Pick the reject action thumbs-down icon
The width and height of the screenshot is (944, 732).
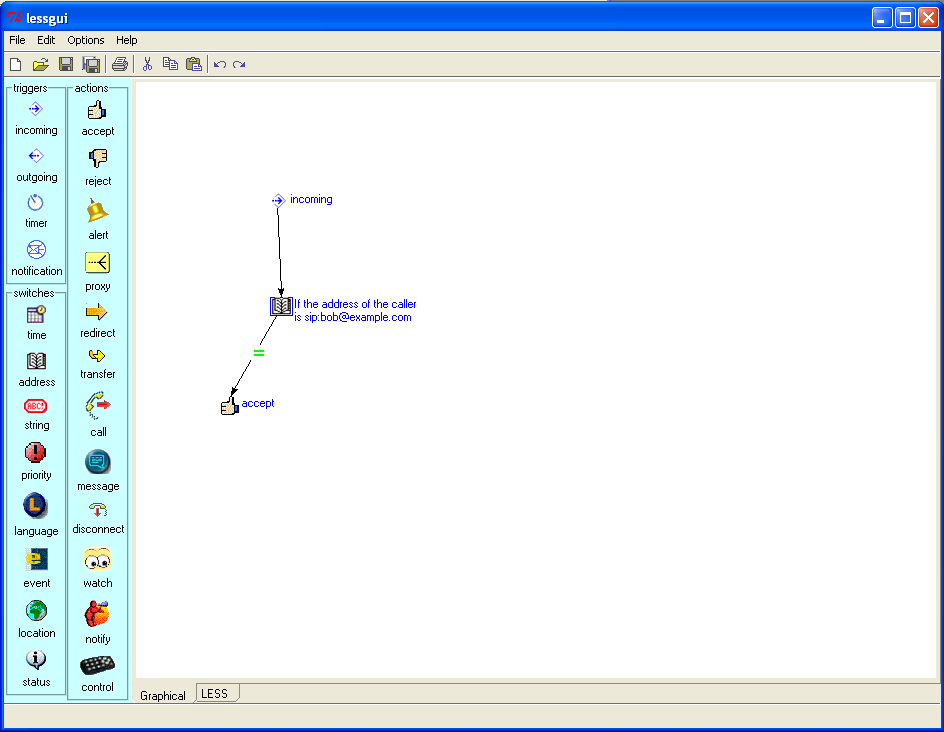point(98,158)
